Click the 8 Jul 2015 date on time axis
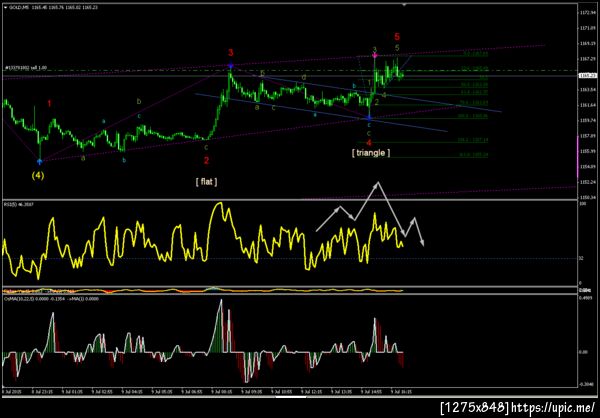600x418 pixels. tap(11, 392)
